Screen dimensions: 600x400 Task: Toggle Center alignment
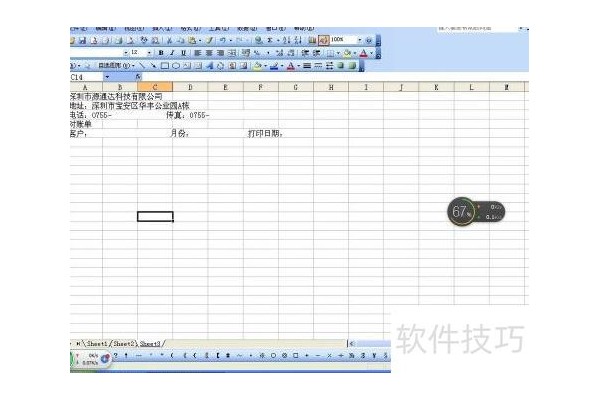click(x=209, y=53)
